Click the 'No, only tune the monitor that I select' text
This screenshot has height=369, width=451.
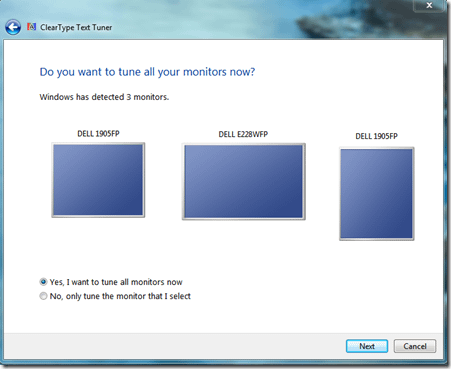(120, 296)
